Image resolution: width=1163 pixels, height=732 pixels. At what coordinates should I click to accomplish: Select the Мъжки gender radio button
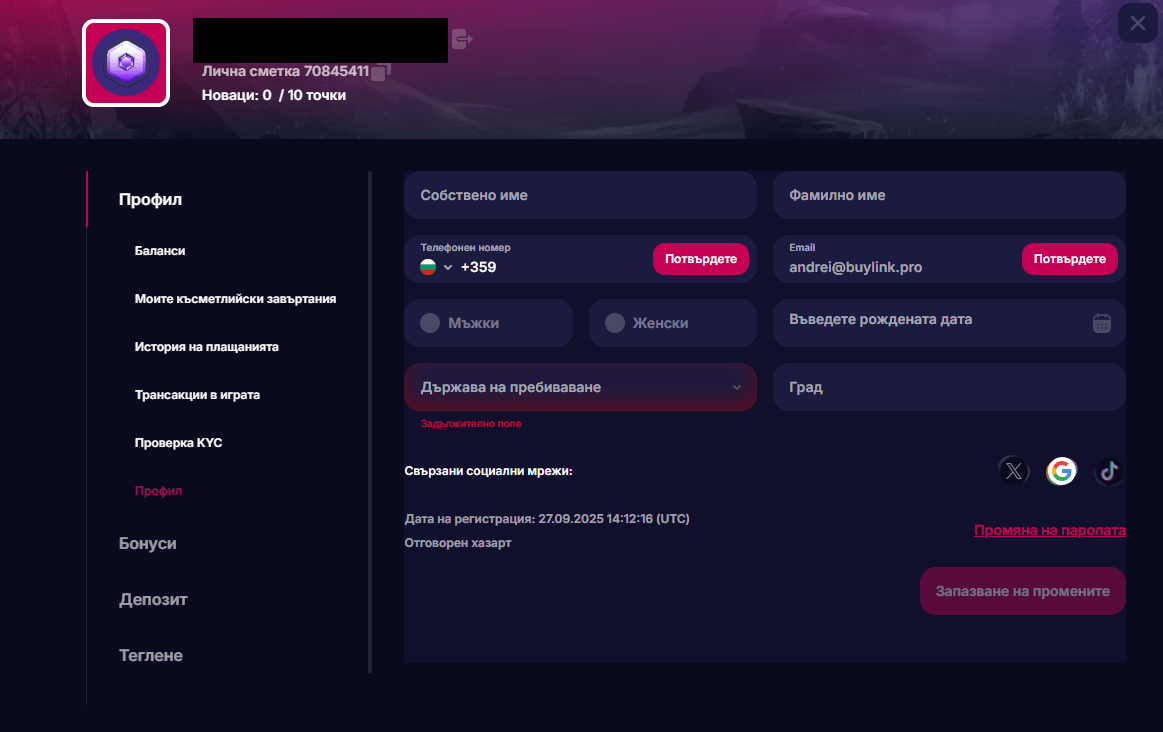pos(430,323)
